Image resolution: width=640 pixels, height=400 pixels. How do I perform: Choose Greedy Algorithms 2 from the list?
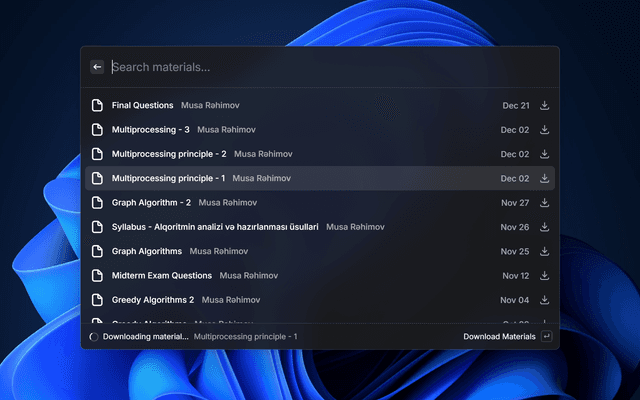click(x=153, y=300)
